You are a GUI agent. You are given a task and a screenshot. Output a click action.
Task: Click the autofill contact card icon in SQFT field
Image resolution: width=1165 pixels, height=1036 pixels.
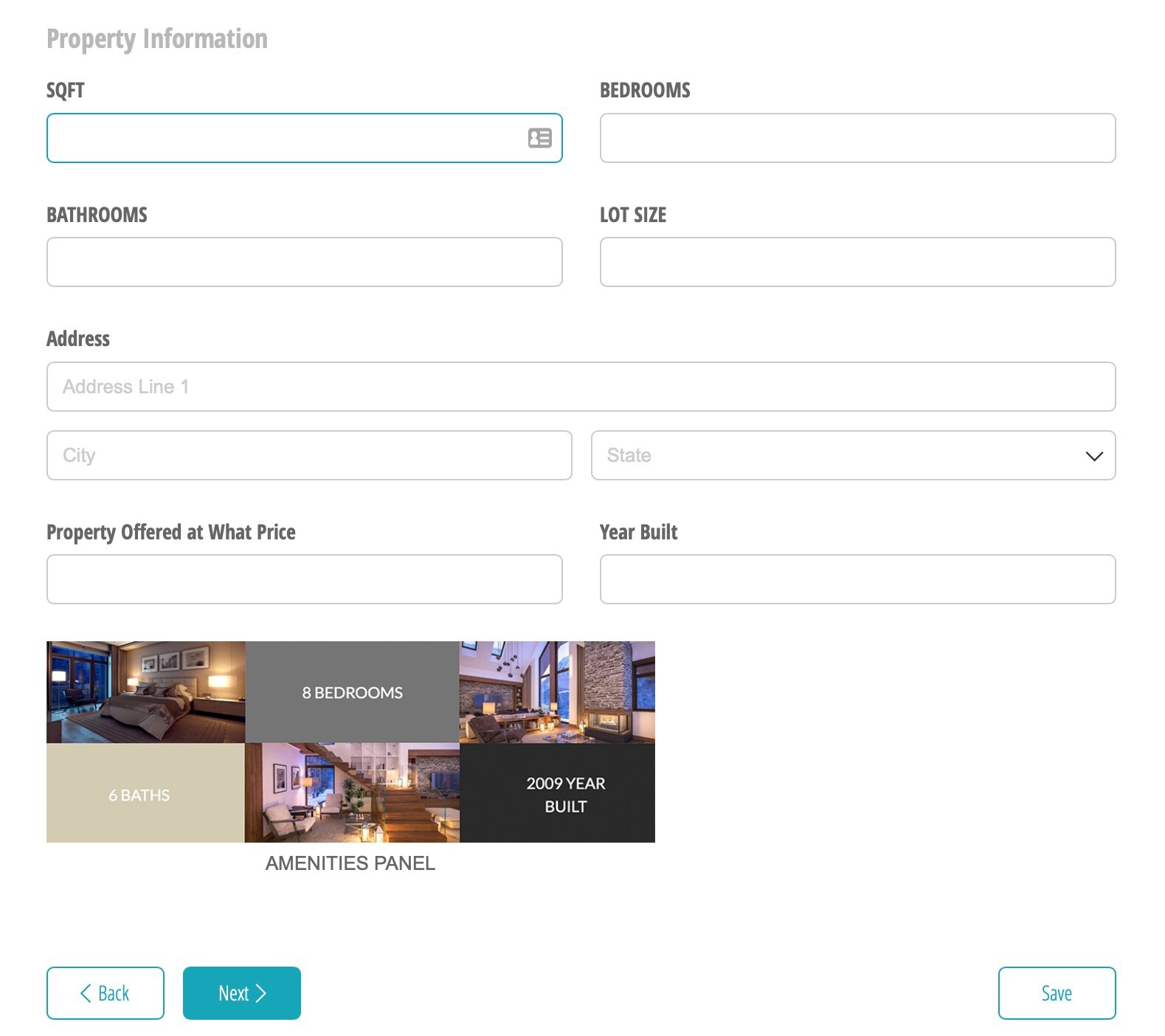539,138
